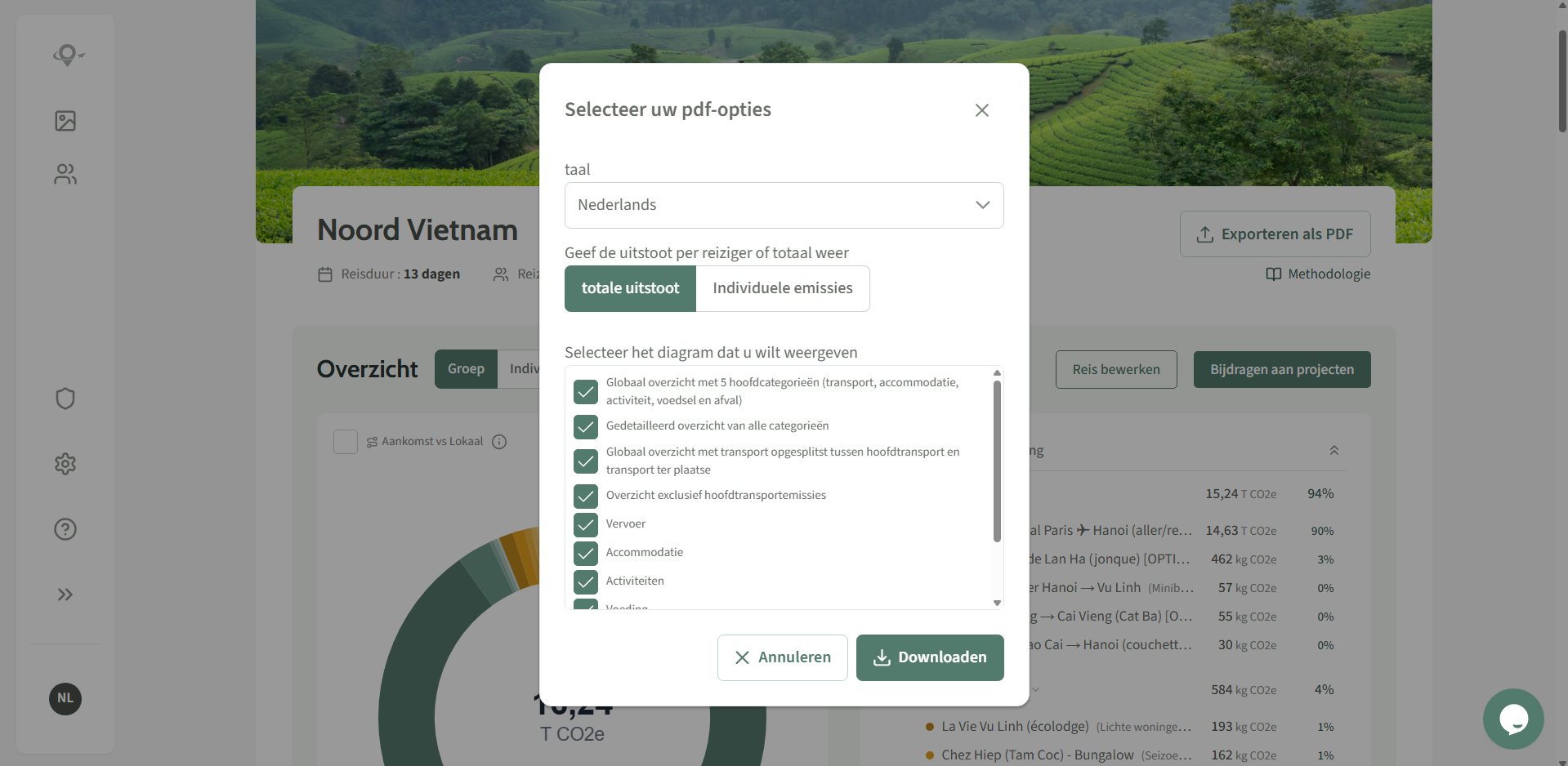The width and height of the screenshot is (1568, 766).
Task: Switch to the Indiv tab in Overzicht
Action: click(x=520, y=369)
